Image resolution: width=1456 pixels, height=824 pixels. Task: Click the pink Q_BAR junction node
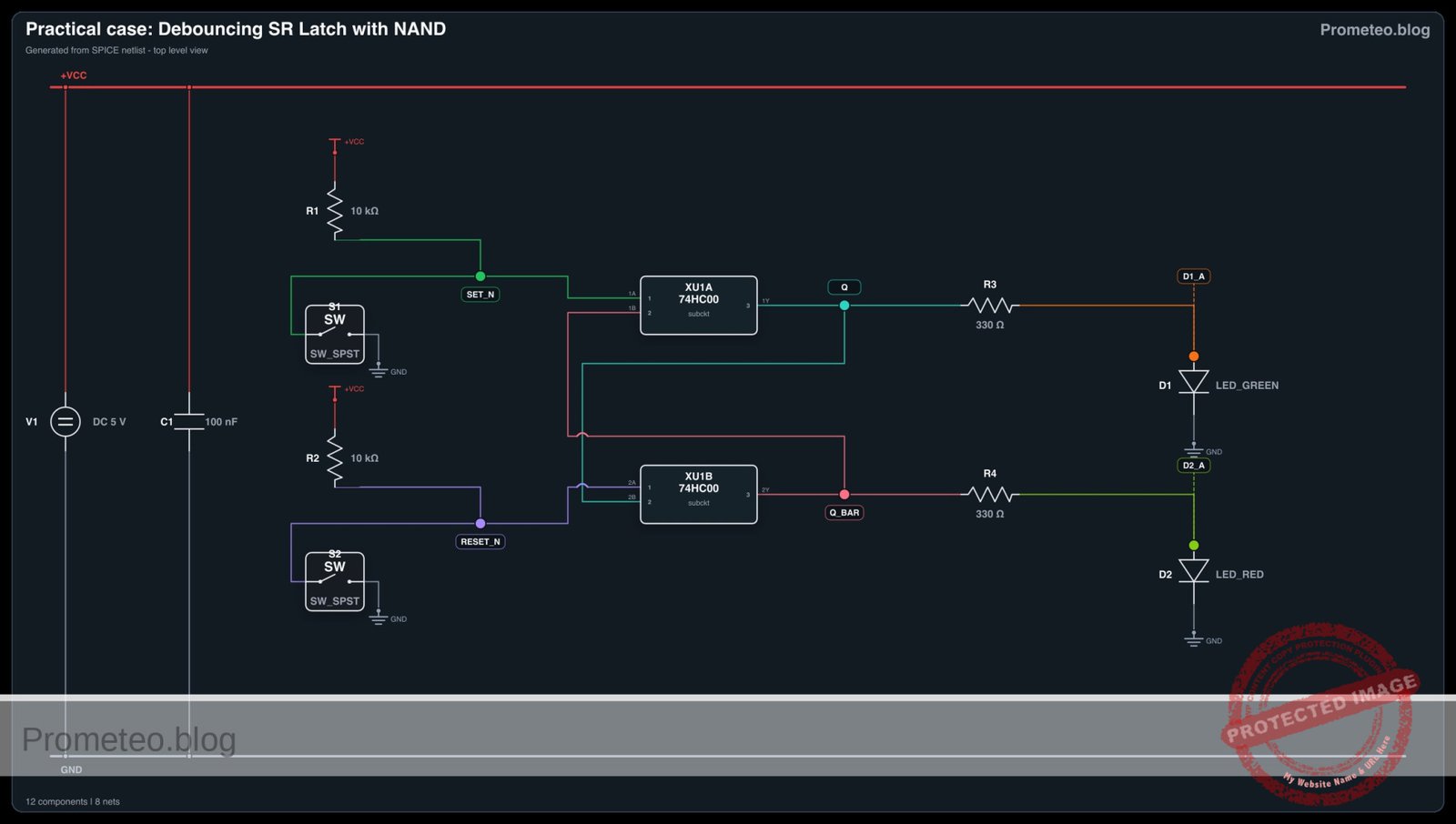coord(844,495)
